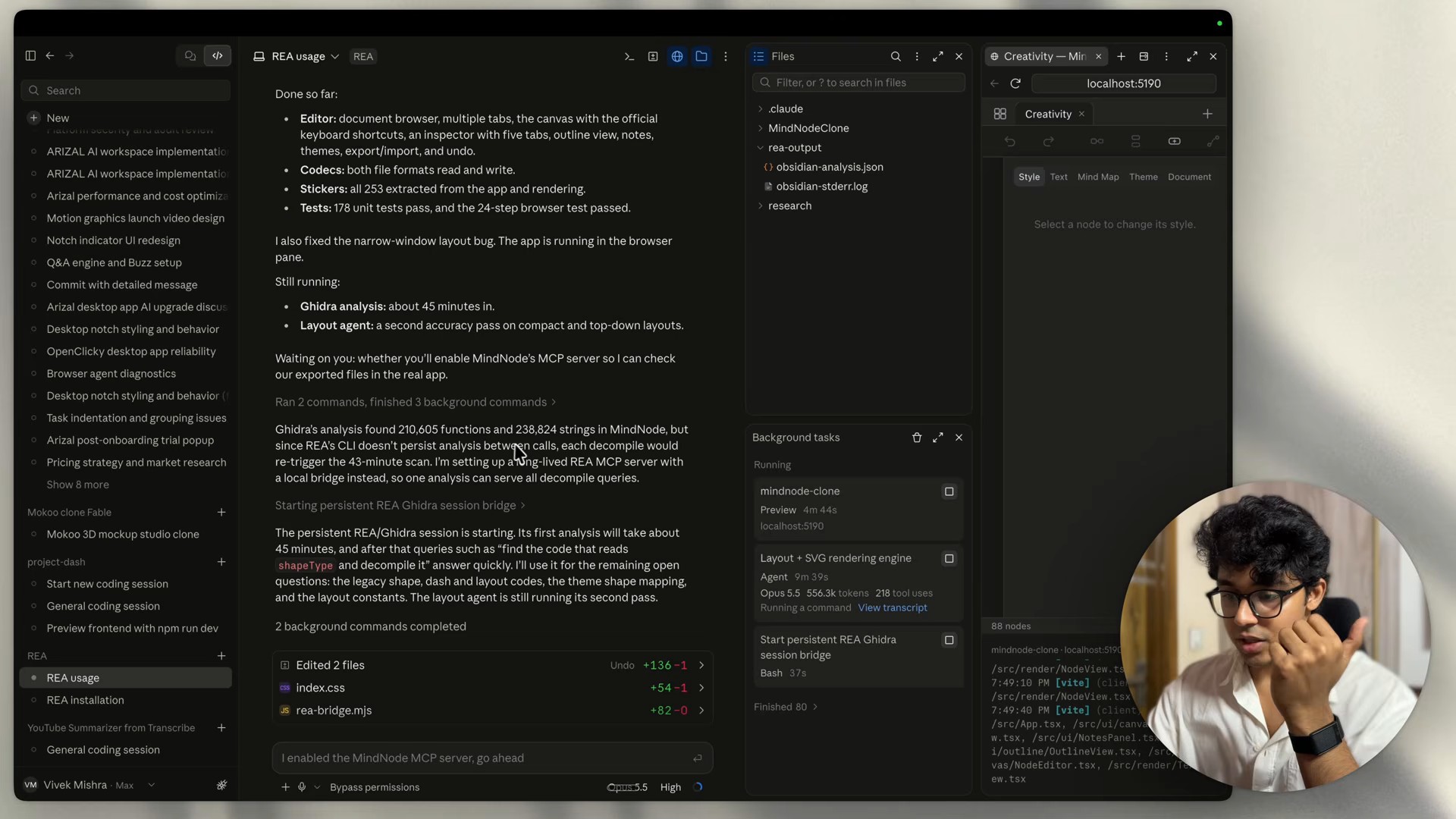Open a new browser tab with plus icon
1456x819 pixels.
click(1121, 56)
